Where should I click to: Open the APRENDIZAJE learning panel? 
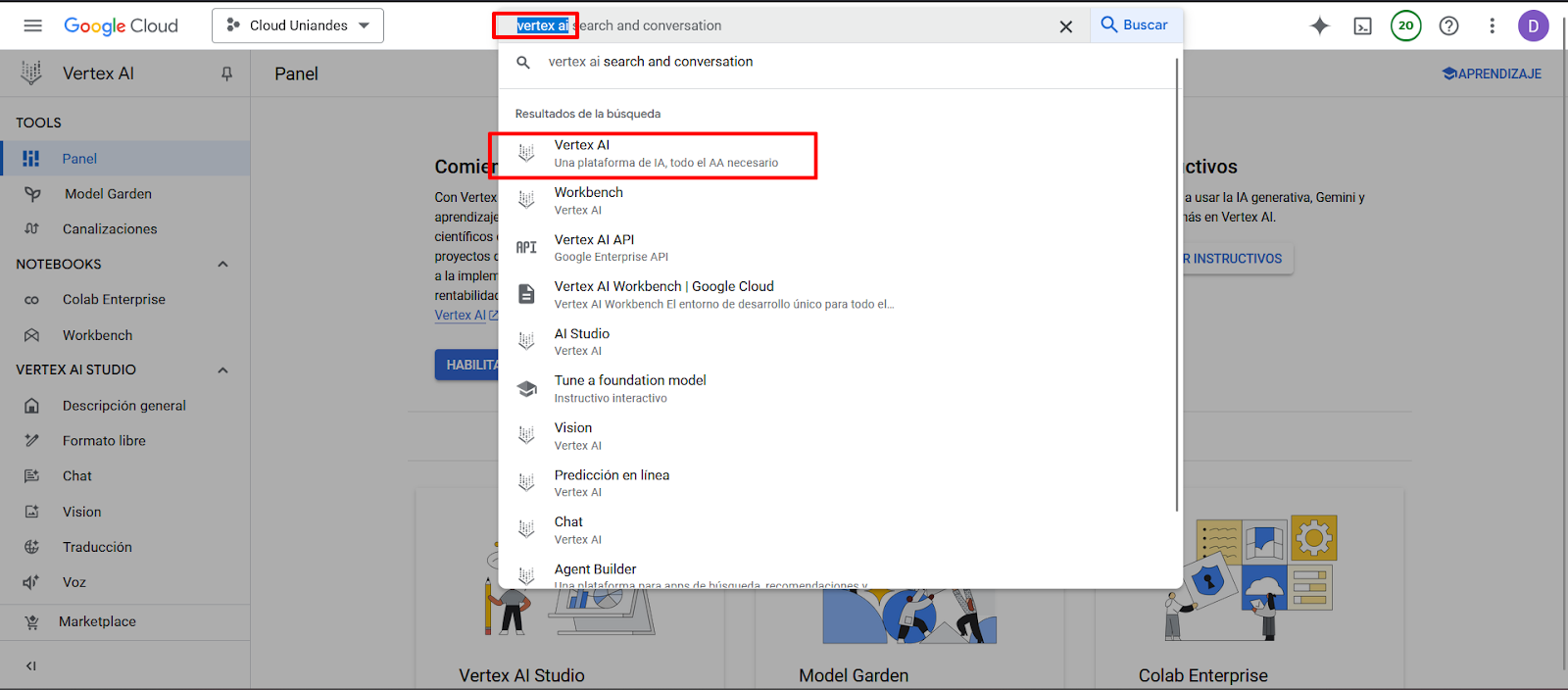(x=1492, y=74)
